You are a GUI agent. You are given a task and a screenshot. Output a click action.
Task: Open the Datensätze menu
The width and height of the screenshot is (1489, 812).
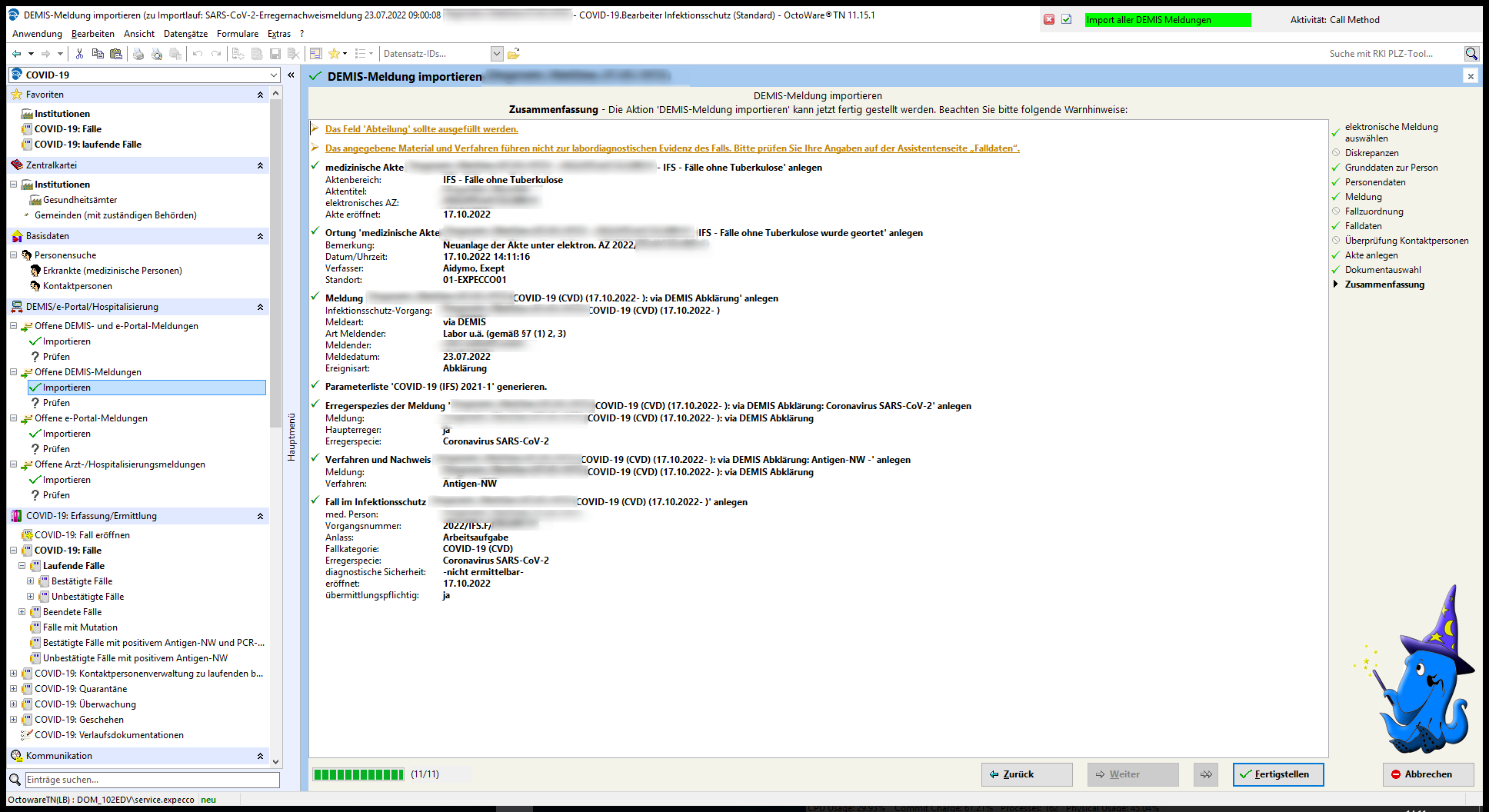click(x=185, y=34)
